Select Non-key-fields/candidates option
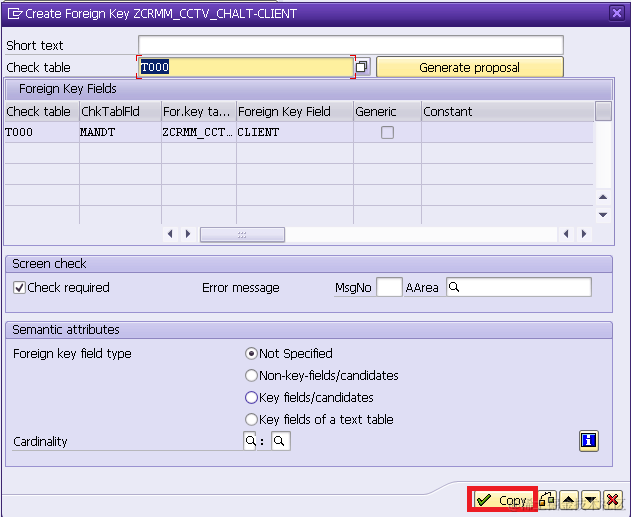The height and width of the screenshot is (517, 631). (x=251, y=375)
